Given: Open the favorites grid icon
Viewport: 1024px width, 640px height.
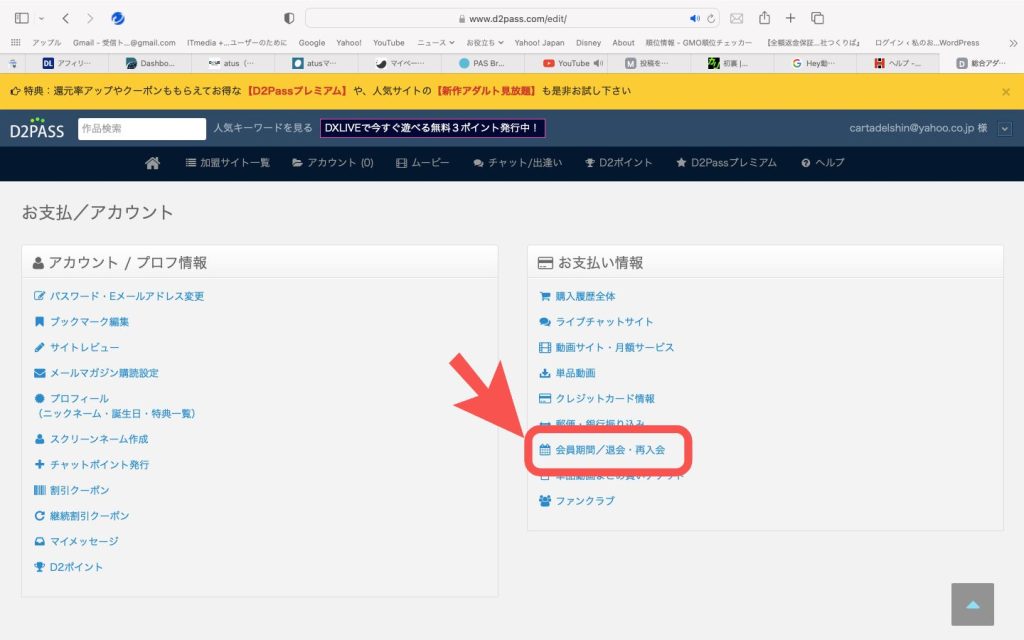Looking at the screenshot, I should click(16, 42).
